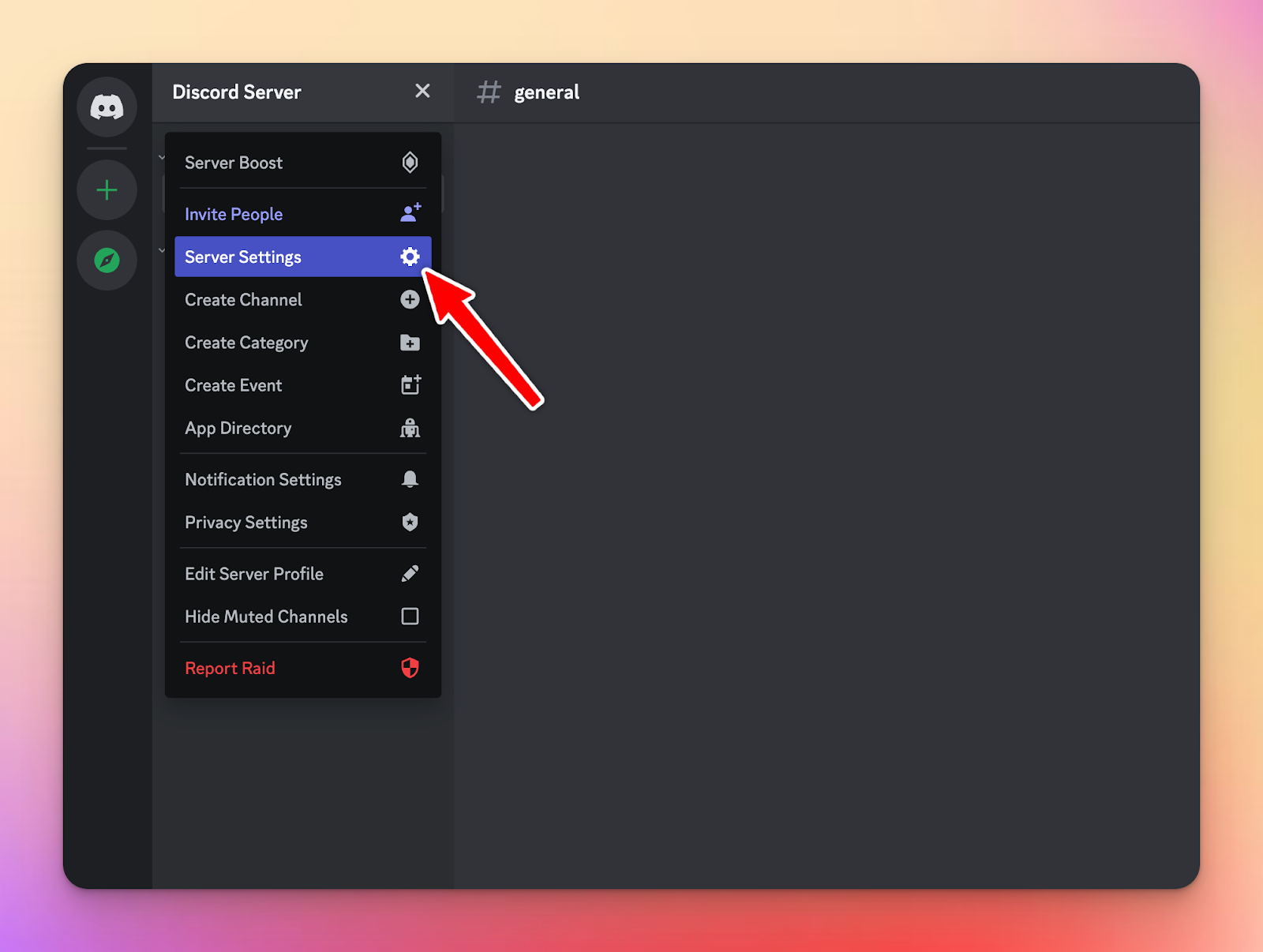Click the App Directory robot icon
This screenshot has height=952, width=1263.
[410, 428]
